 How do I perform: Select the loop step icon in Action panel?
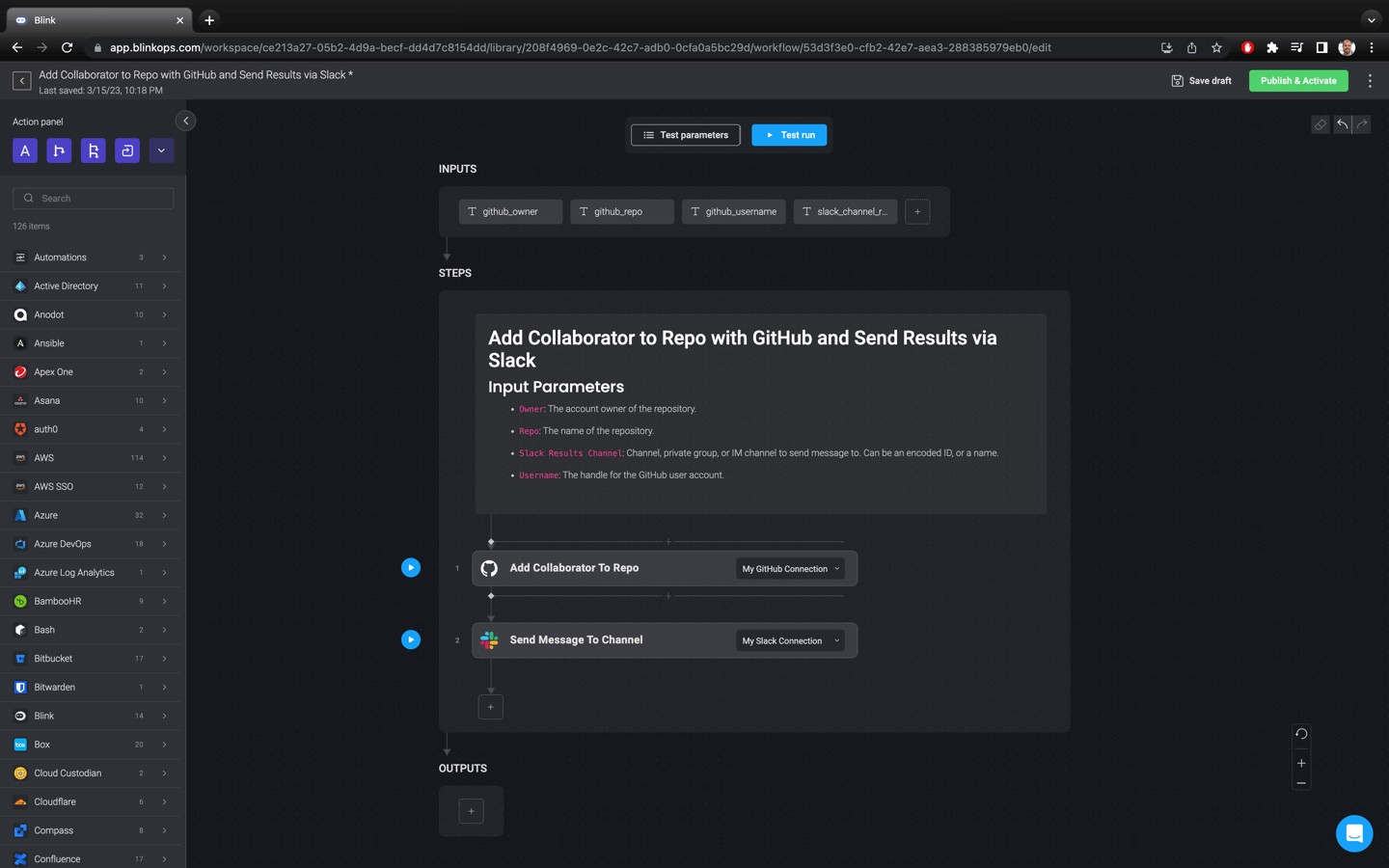(127, 150)
